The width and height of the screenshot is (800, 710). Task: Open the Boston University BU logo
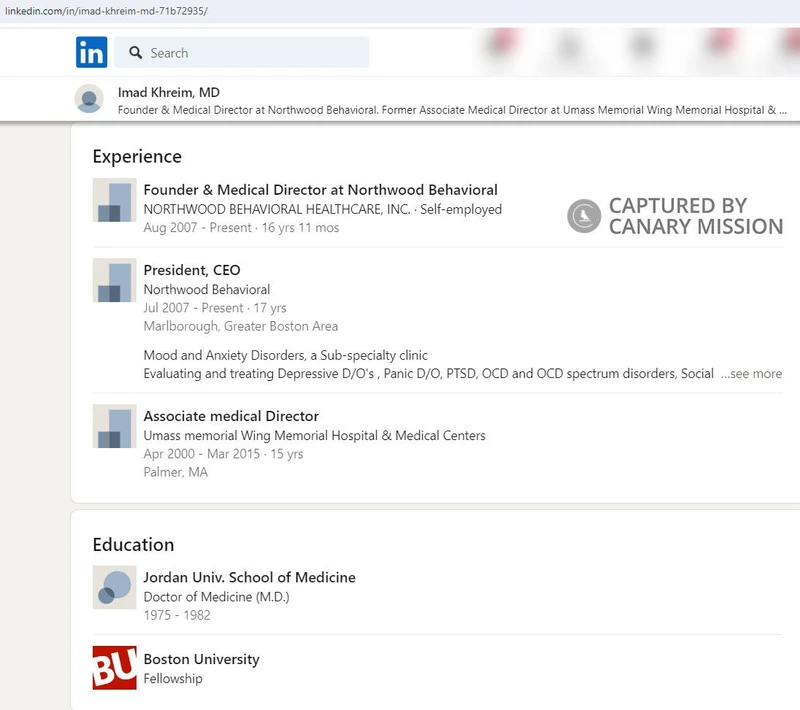click(114, 668)
